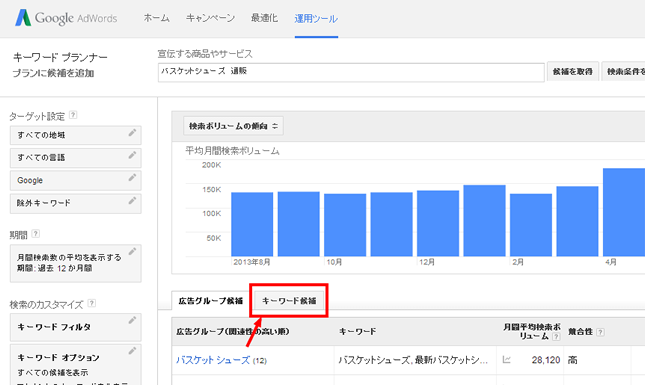Image resolution: width=645 pixels, height=385 pixels.
Task: Click the すべての地域 setting box
Action: [76, 135]
